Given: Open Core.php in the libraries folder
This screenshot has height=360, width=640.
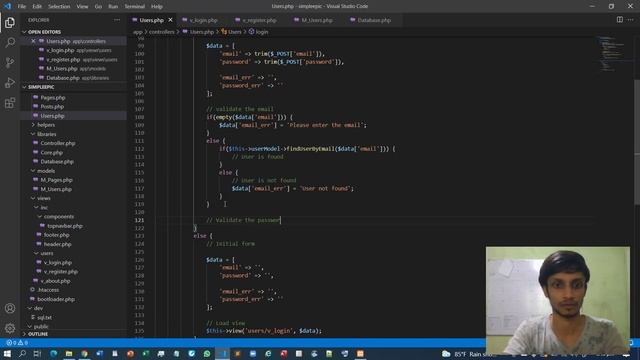Looking at the screenshot, I should [x=51, y=153].
